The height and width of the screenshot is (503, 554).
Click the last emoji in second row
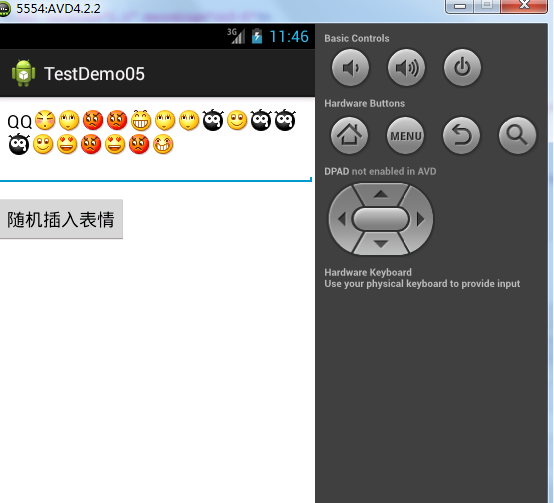coord(163,144)
